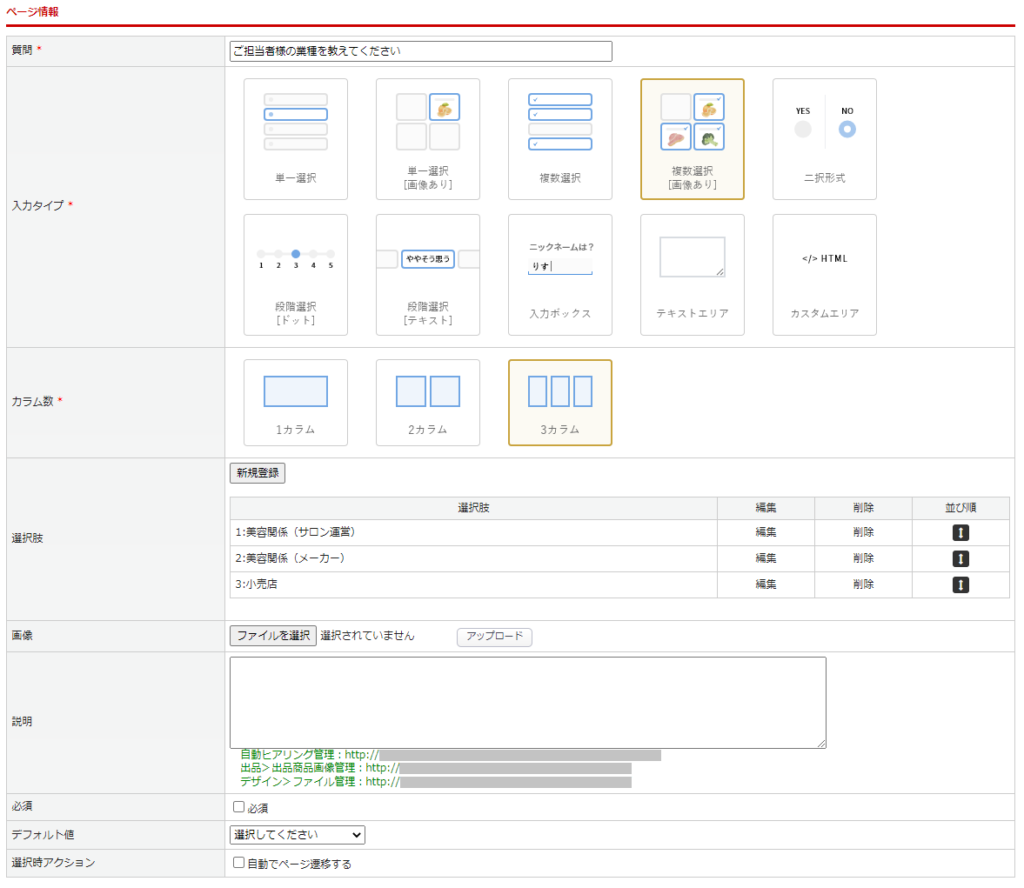Choose the 2カラム layout option

(x=427, y=402)
